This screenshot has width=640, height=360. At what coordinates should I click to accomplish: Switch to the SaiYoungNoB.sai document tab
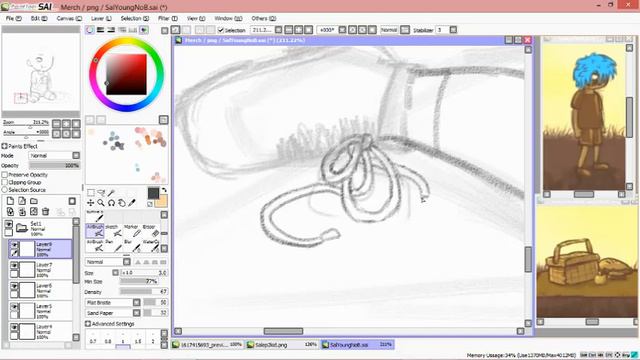click(x=358, y=345)
